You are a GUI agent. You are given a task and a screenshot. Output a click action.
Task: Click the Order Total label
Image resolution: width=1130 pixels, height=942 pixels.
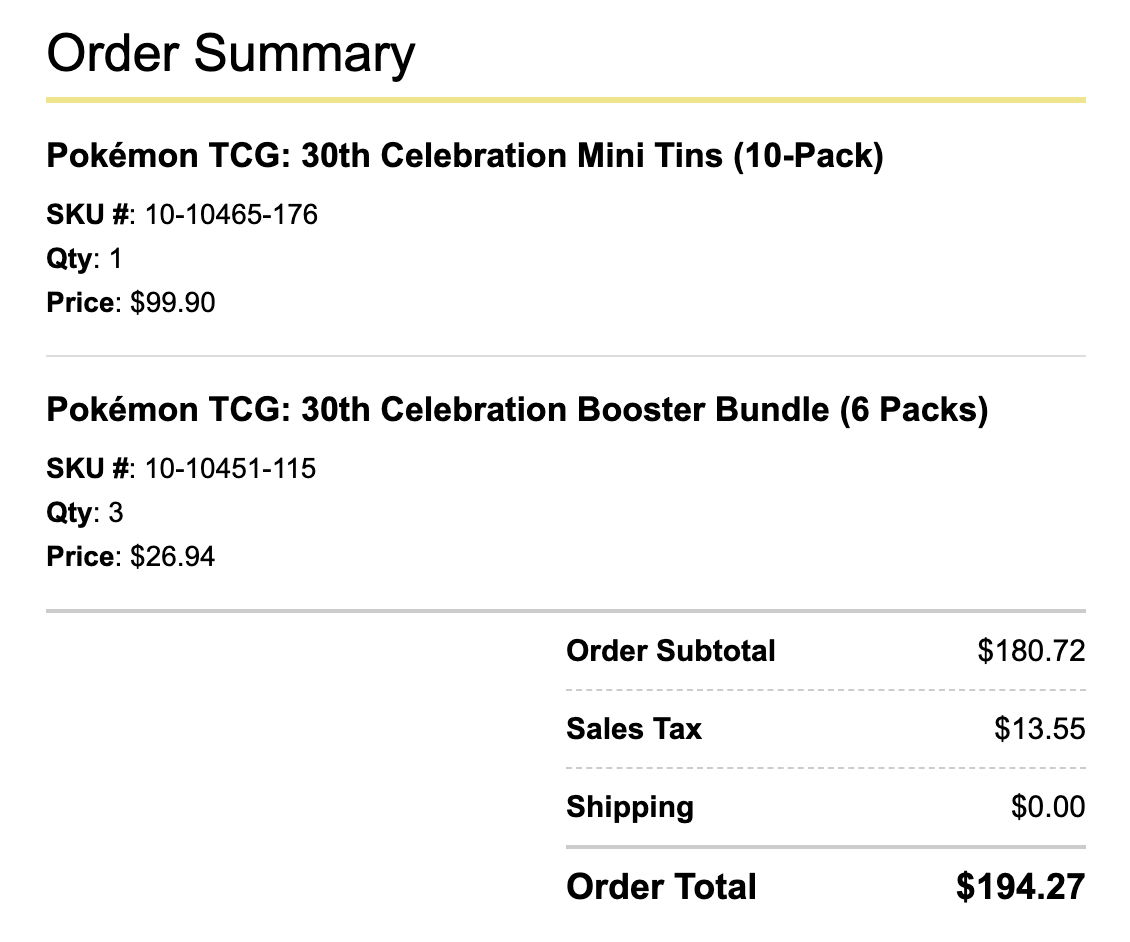pos(661,887)
